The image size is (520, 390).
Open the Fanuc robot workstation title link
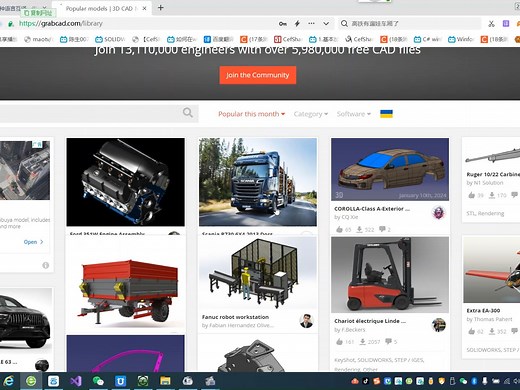tap(235, 317)
